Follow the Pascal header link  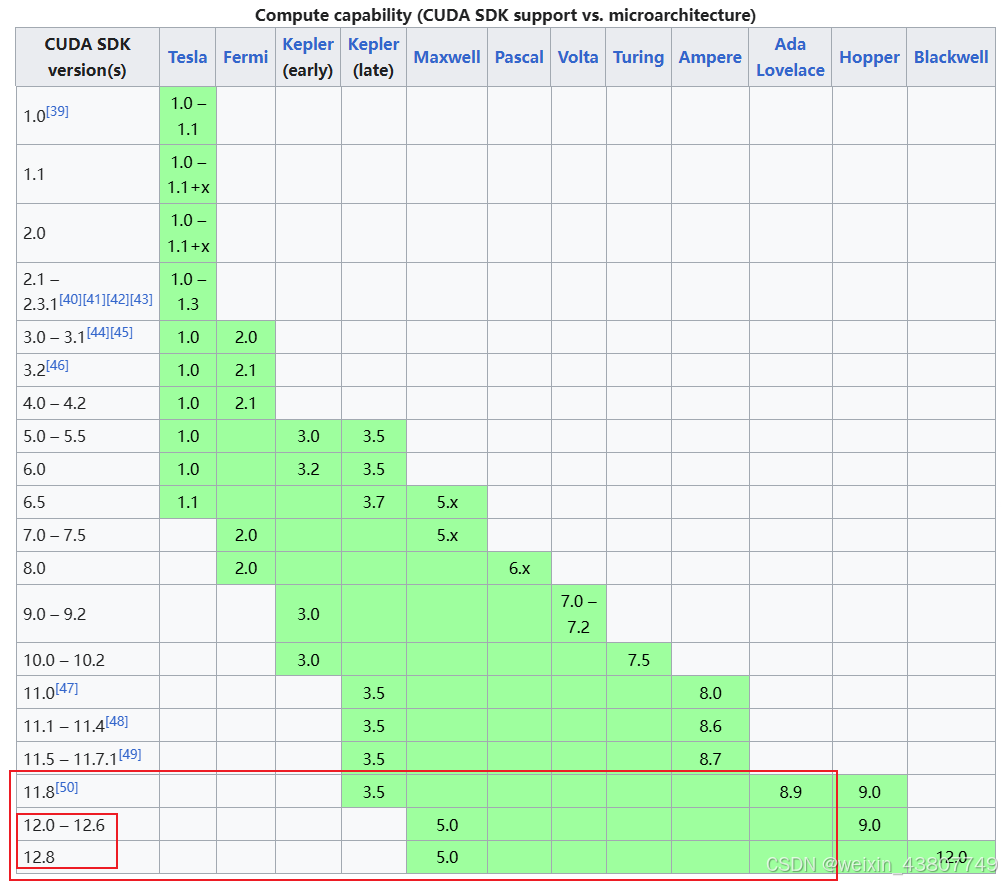519,58
